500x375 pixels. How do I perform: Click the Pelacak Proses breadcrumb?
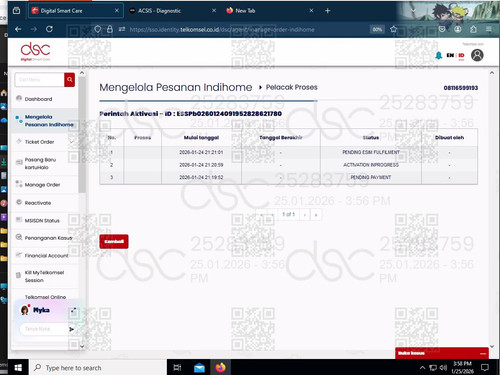pos(291,87)
